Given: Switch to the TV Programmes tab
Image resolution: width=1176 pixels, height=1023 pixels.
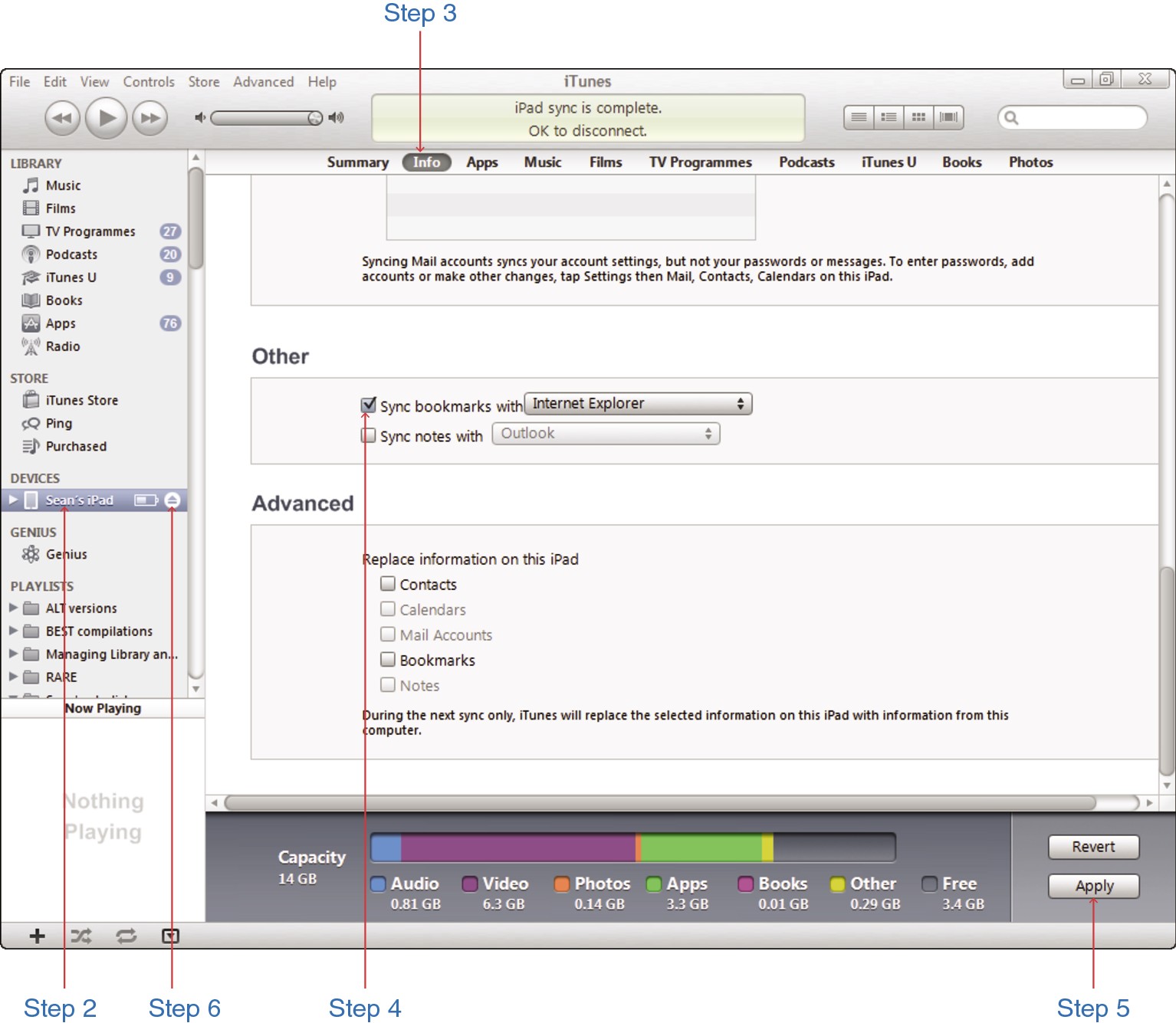Looking at the screenshot, I should point(700,162).
